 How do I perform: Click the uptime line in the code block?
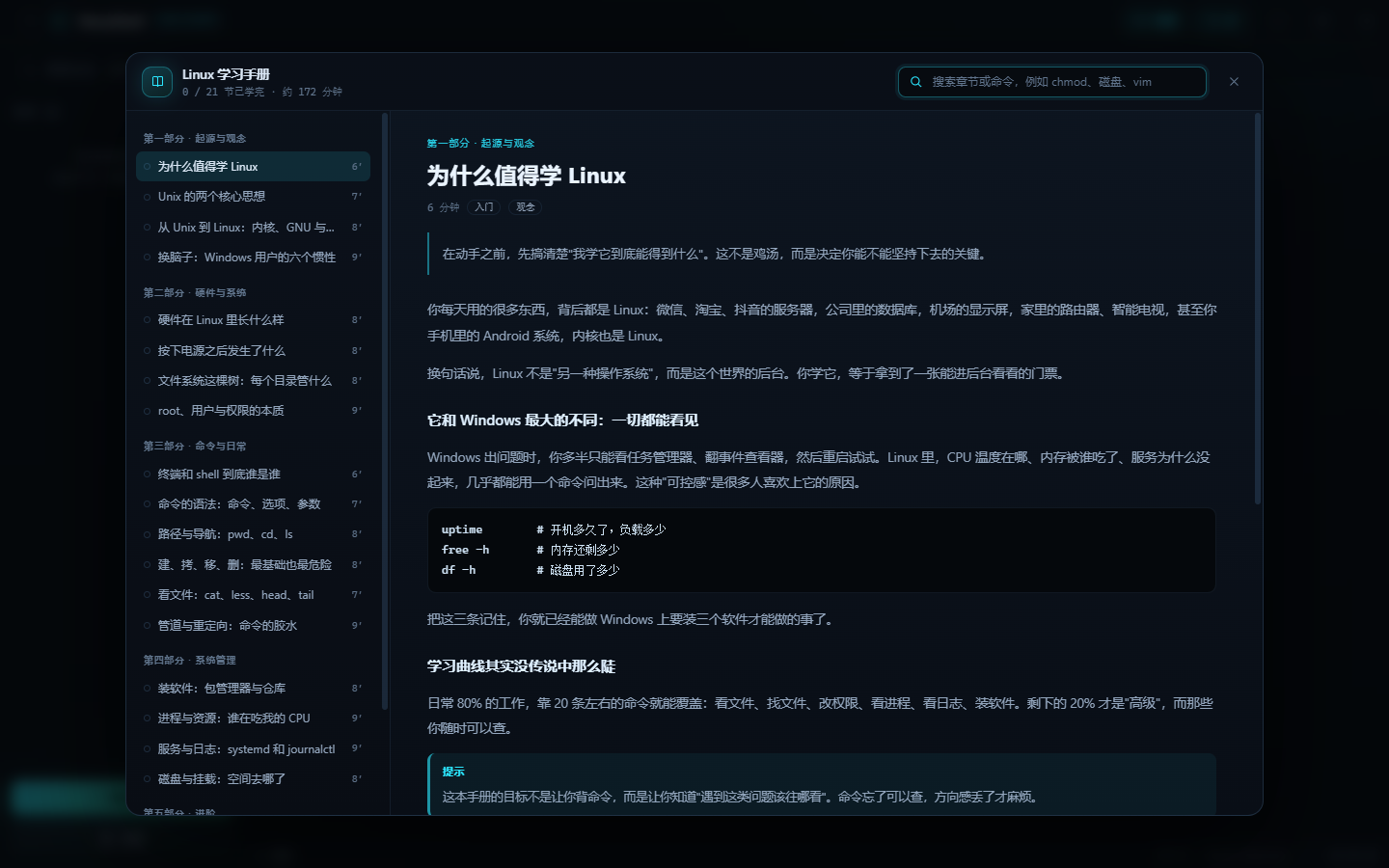click(554, 529)
